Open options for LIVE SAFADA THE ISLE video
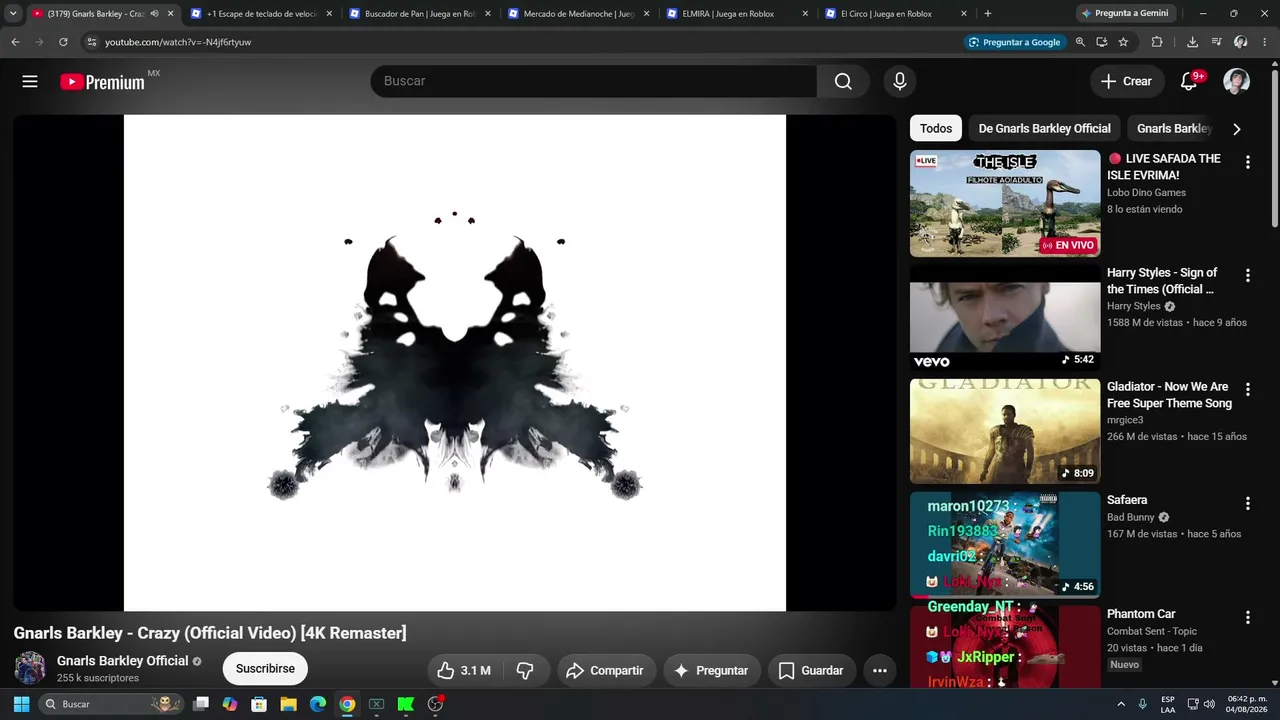1280x720 pixels. coord(1247,162)
